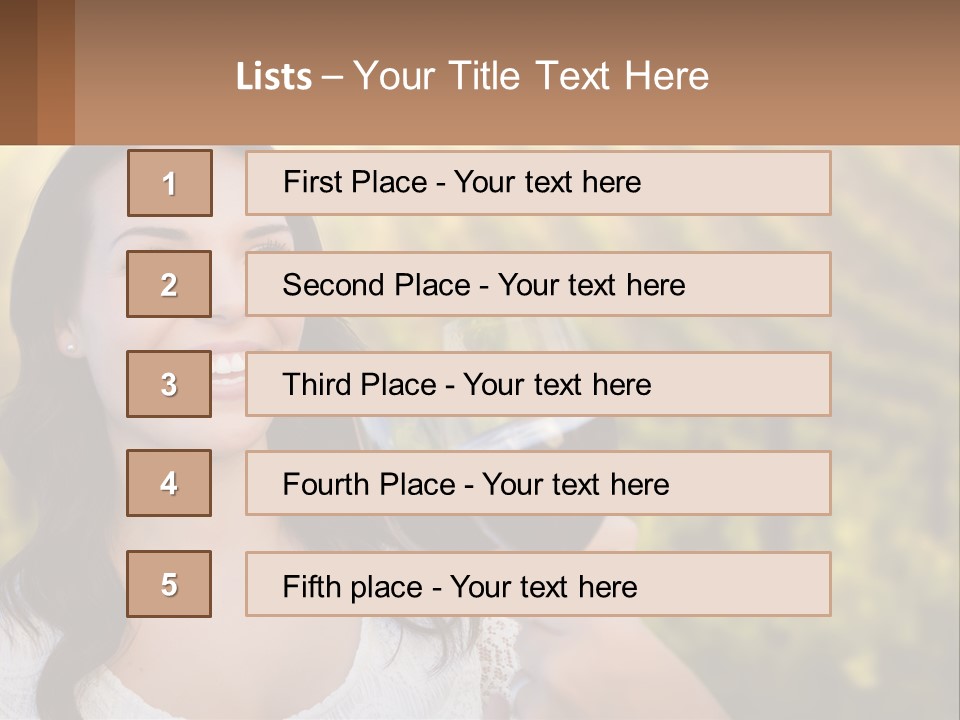
Task: Select the lighter orange-brown vertical stripe
Action: coord(56,72)
